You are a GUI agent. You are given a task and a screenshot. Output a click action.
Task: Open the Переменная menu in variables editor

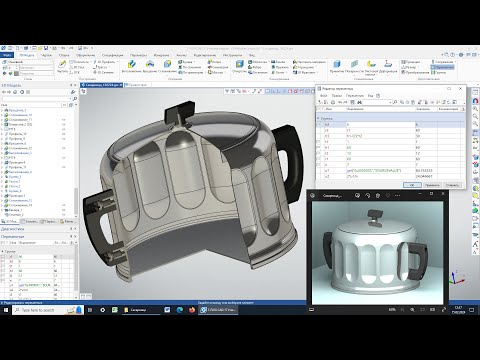click(x=354, y=96)
